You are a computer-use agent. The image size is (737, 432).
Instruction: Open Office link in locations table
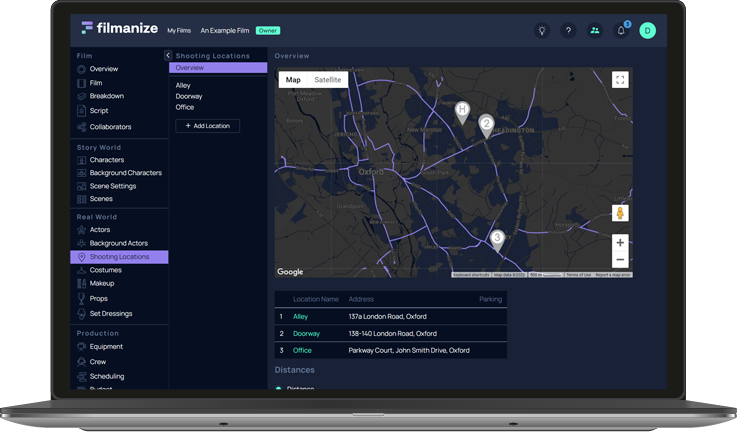pyautogui.click(x=302, y=351)
